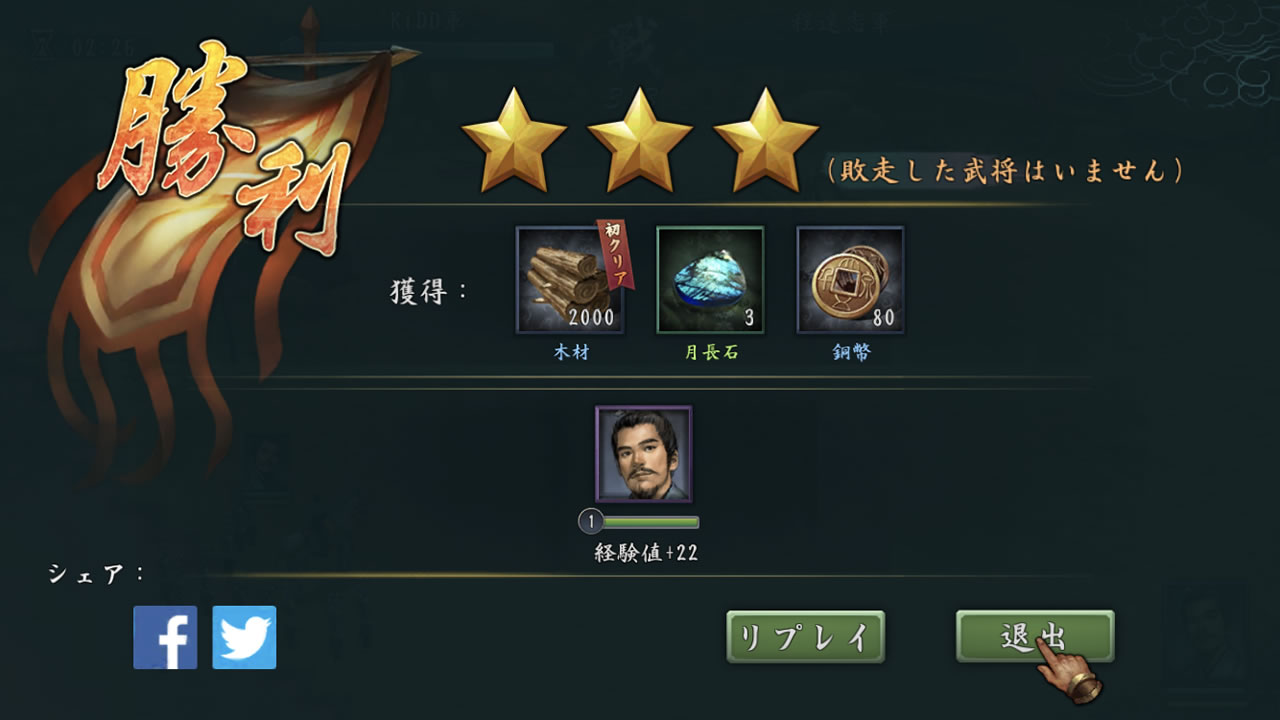Click the シェア share label

tap(97, 574)
